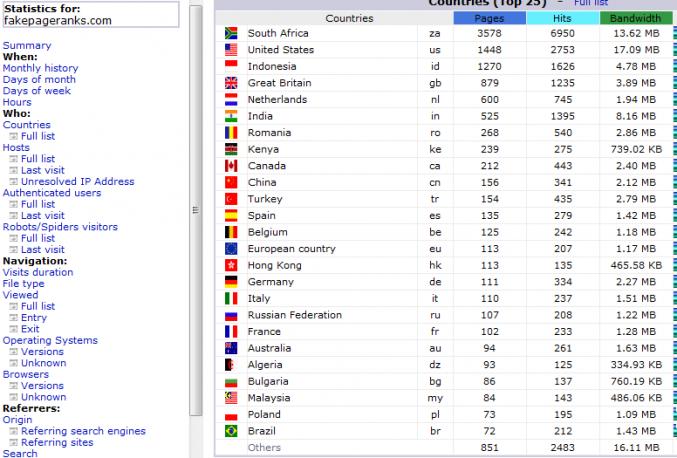Click the Belgium flag icon

(x=231, y=232)
